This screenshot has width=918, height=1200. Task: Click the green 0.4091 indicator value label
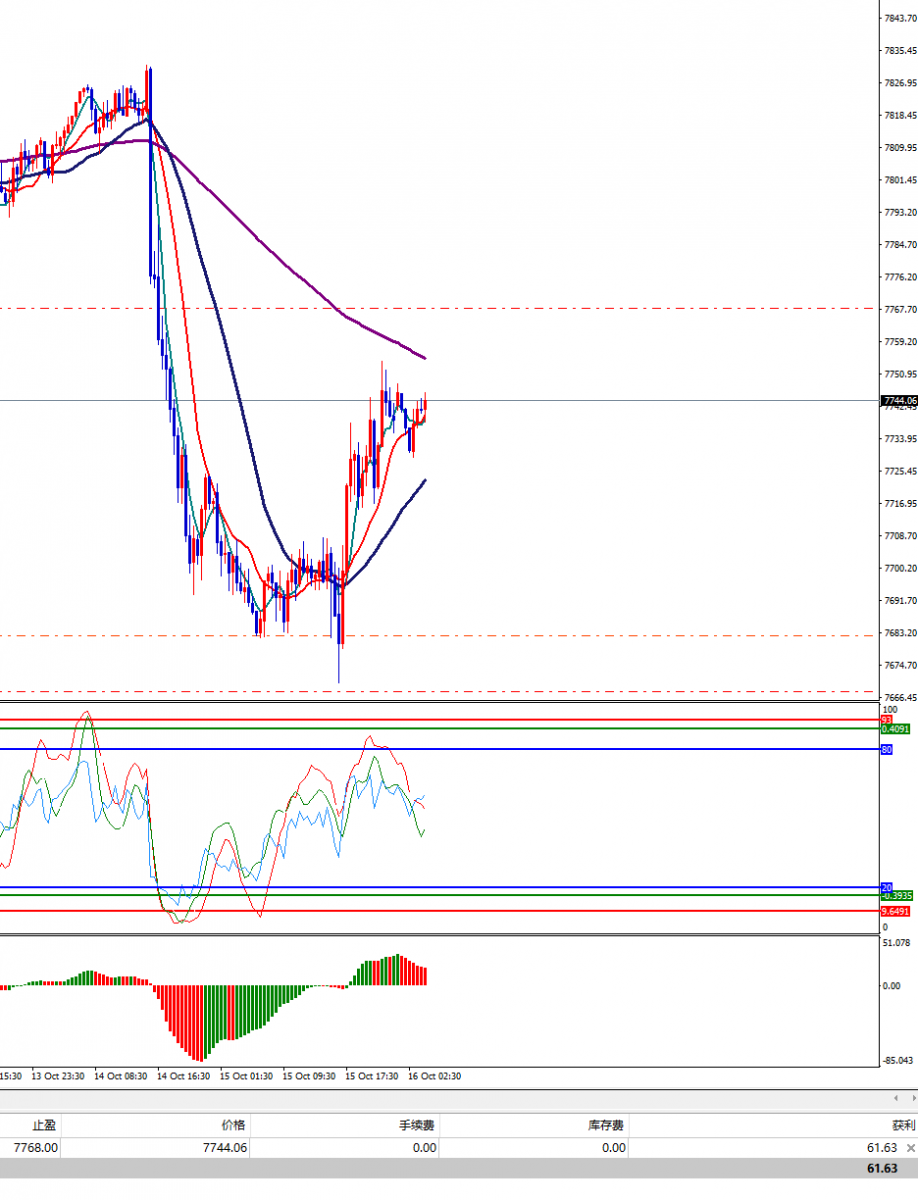tap(896, 729)
